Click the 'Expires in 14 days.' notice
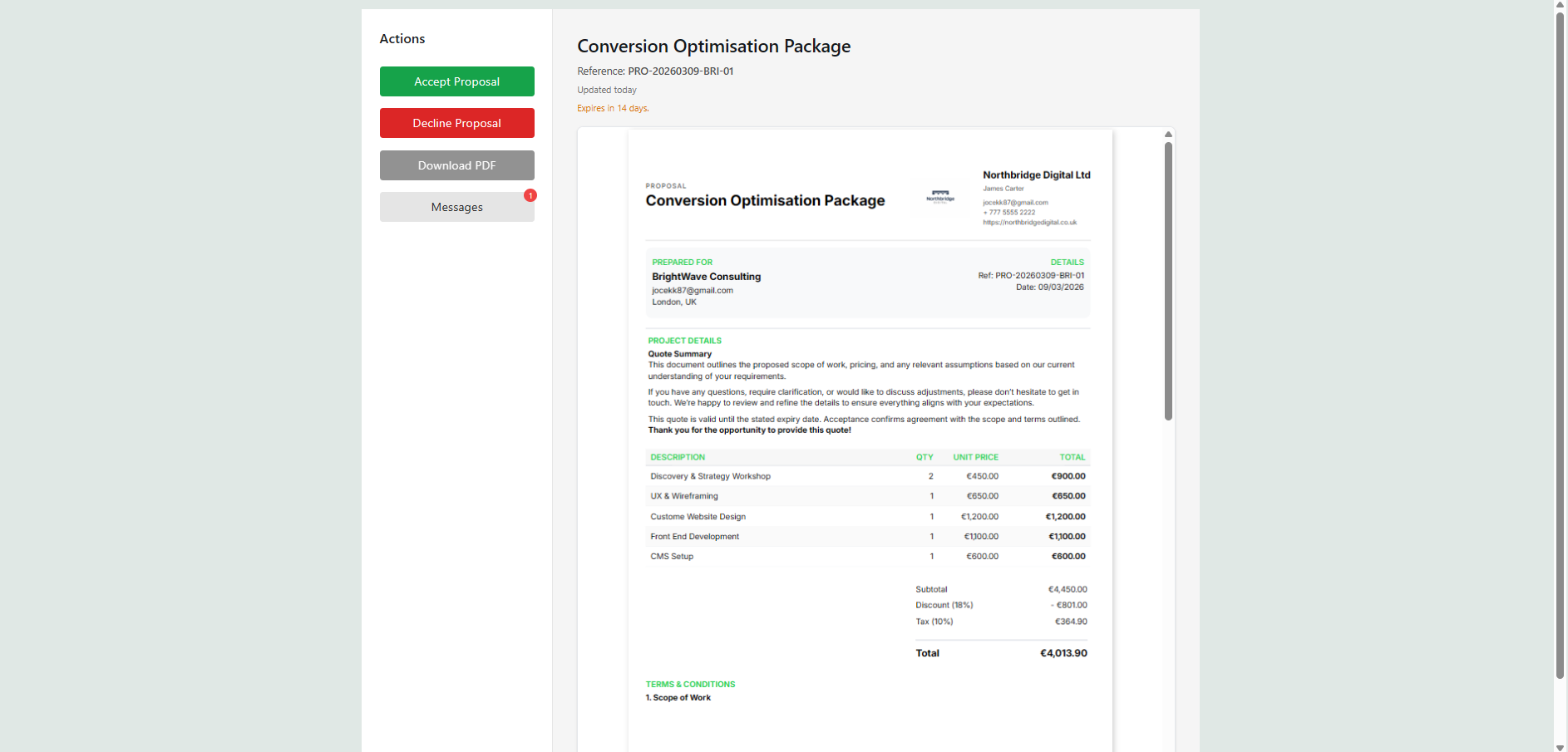The image size is (1568, 752). point(613,108)
